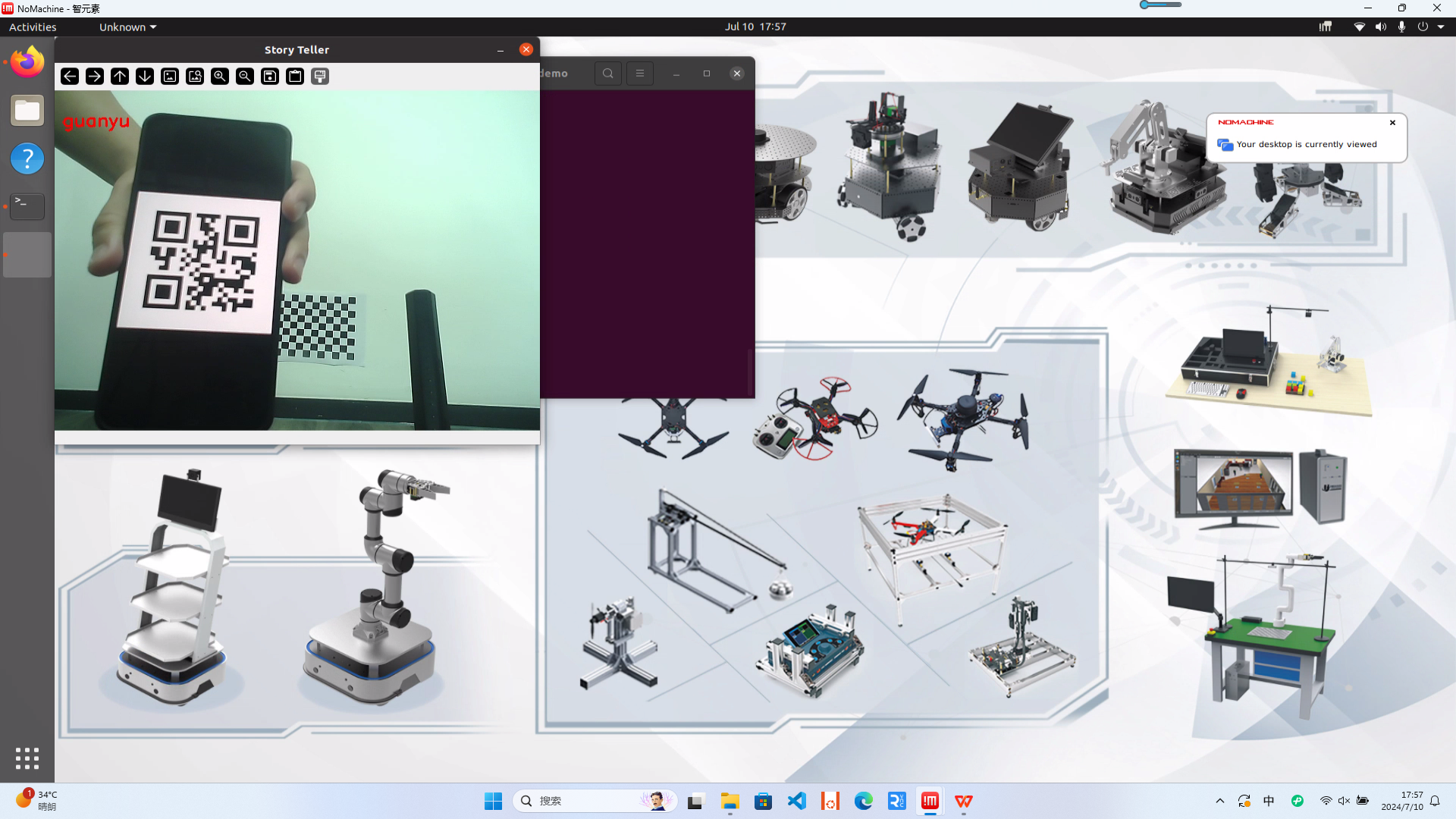Open the Jul 10 17:57 clock panel
This screenshot has height=819, width=1456.
coord(755,27)
